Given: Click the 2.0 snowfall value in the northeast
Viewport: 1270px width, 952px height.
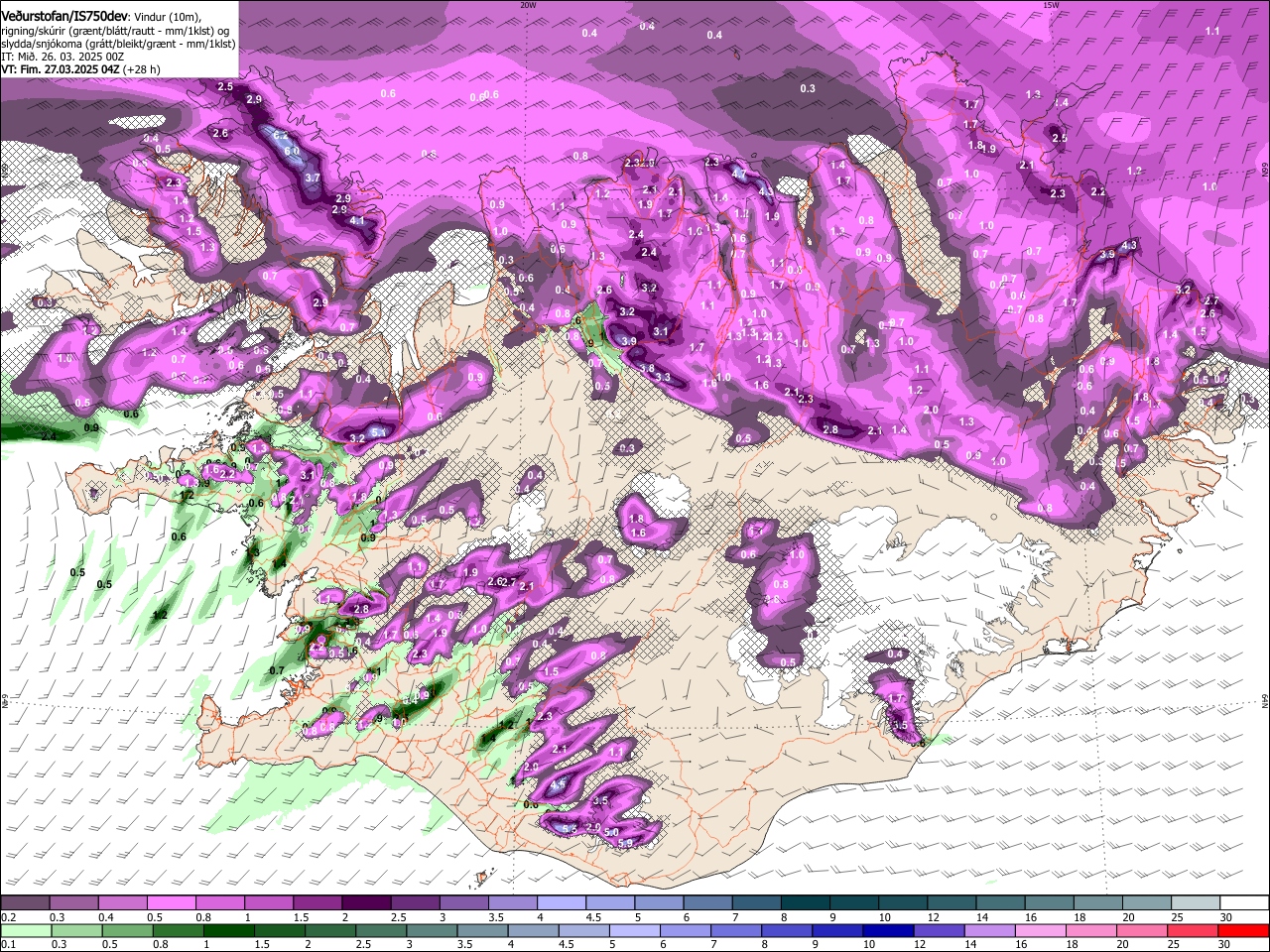Looking at the screenshot, I should (x=931, y=410).
